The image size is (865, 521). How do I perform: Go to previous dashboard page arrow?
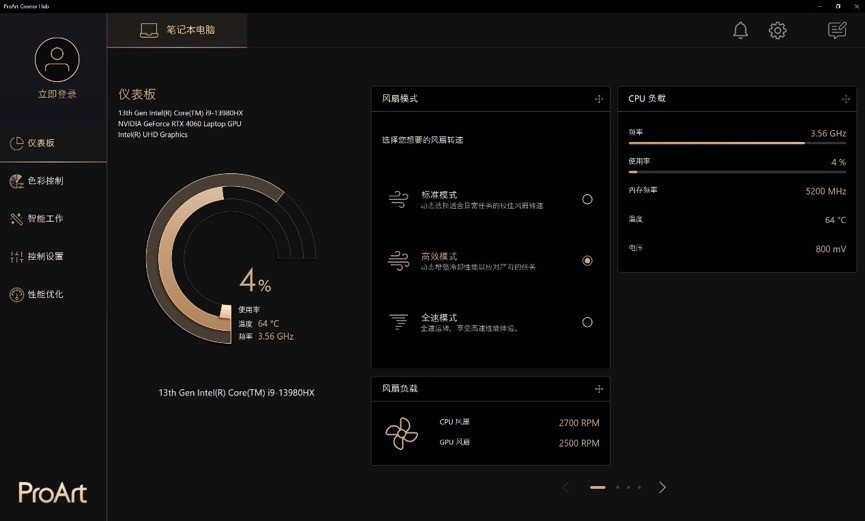tap(565, 487)
